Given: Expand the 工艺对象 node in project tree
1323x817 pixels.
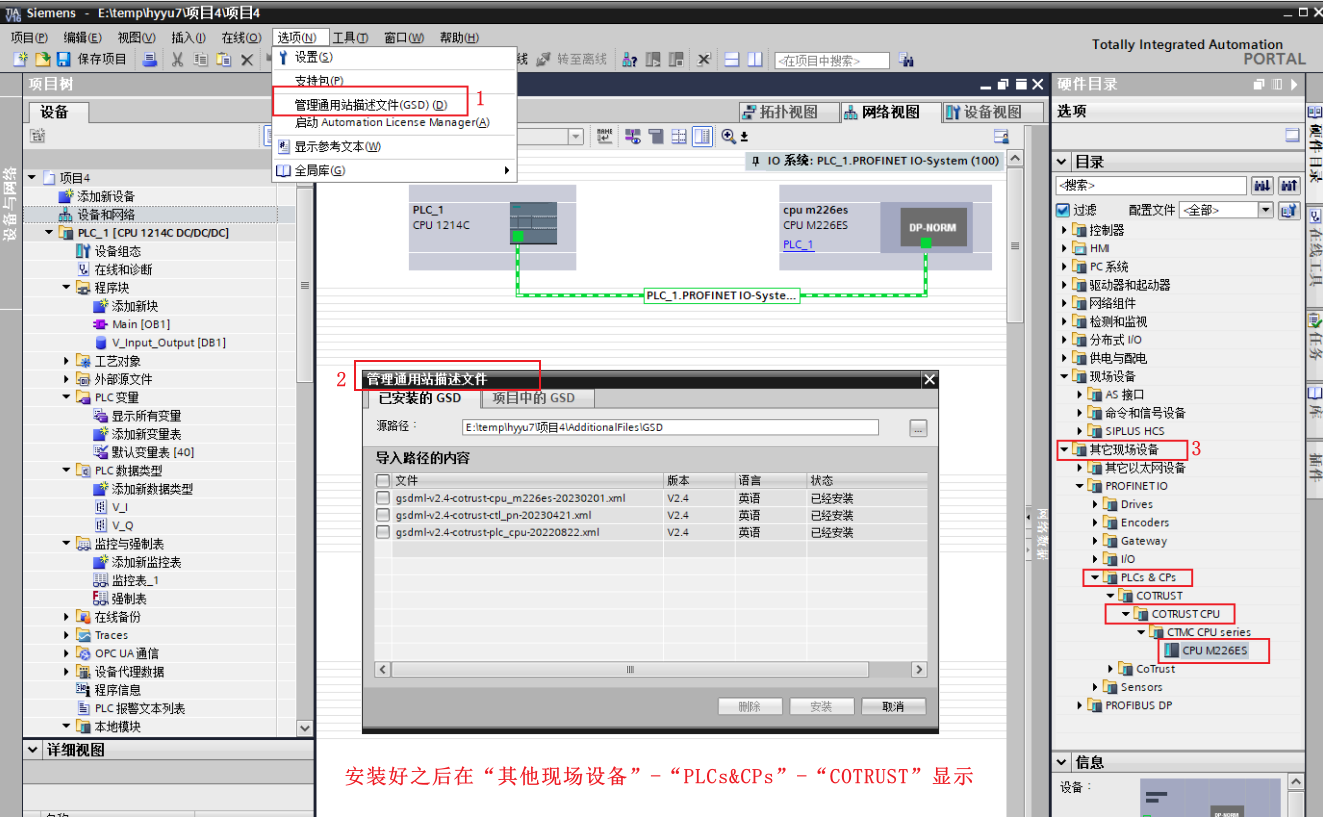Looking at the screenshot, I should [66, 361].
